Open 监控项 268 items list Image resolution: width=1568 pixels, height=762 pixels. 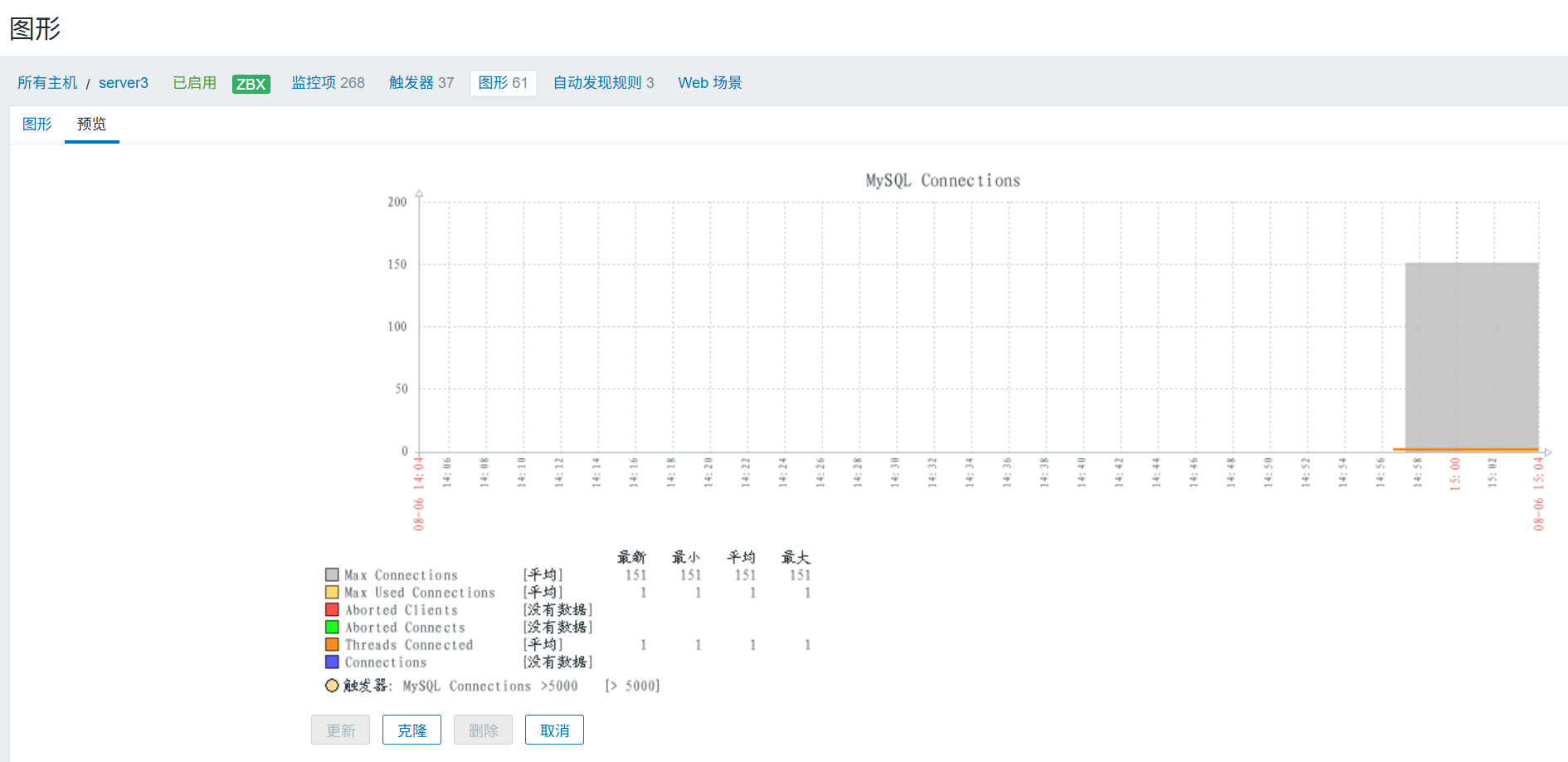pos(328,83)
